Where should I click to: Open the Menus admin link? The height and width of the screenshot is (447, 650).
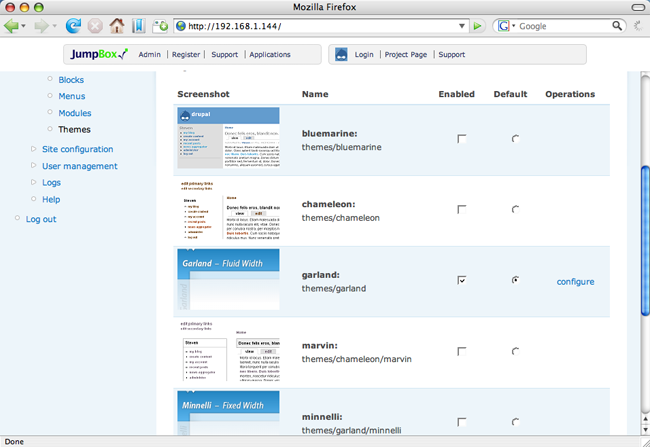(72, 96)
